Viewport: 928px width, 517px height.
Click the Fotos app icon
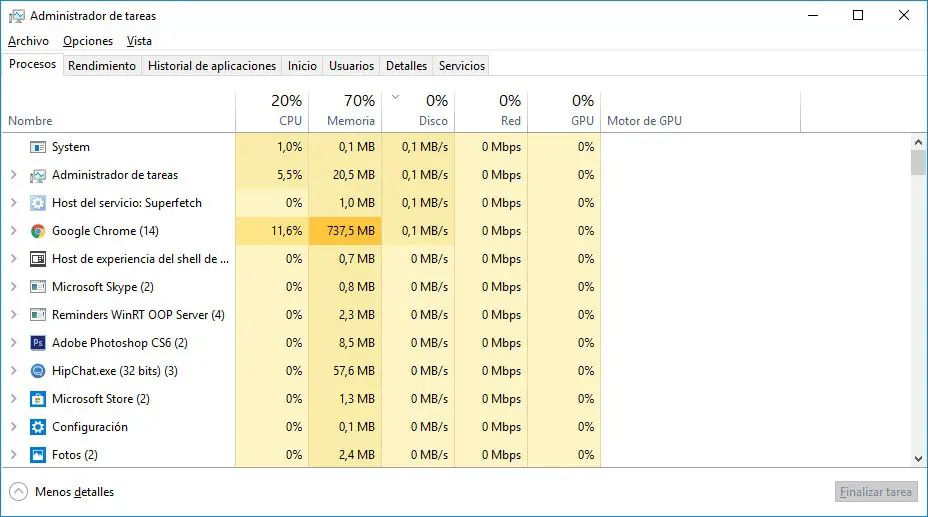click(38, 455)
